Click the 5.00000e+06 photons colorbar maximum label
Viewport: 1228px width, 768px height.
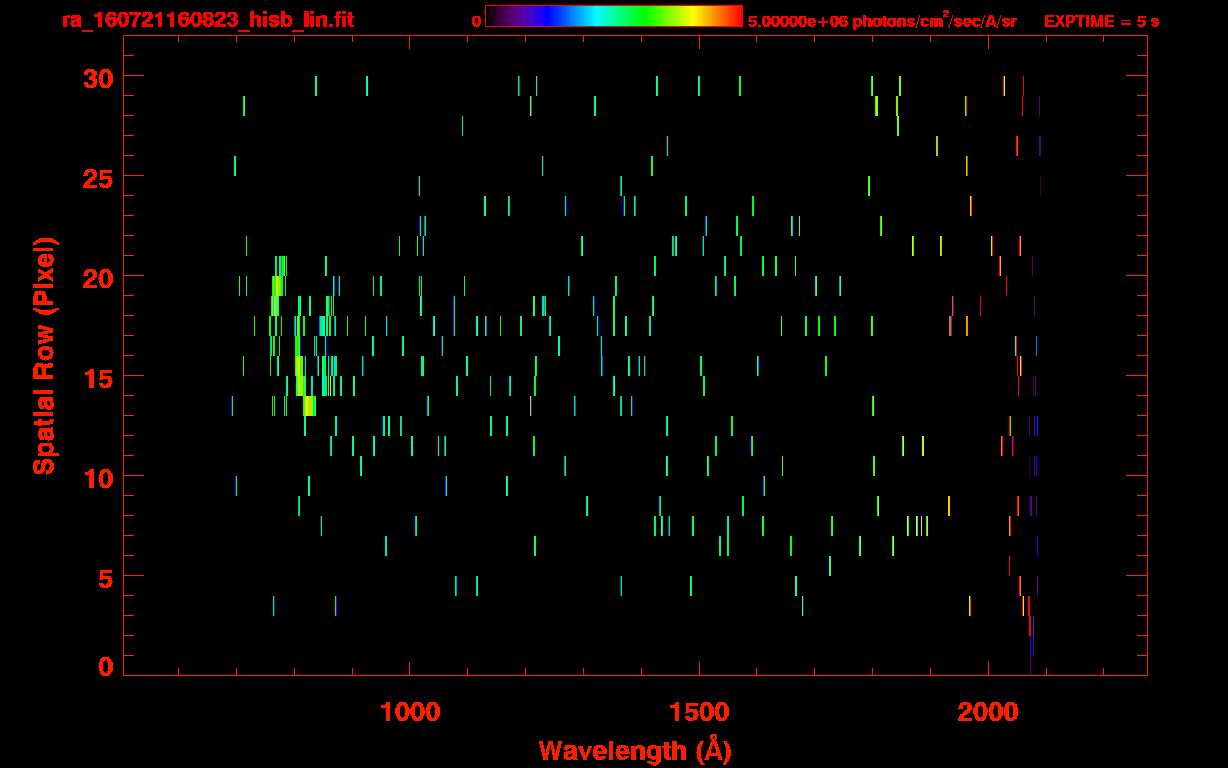(x=881, y=21)
